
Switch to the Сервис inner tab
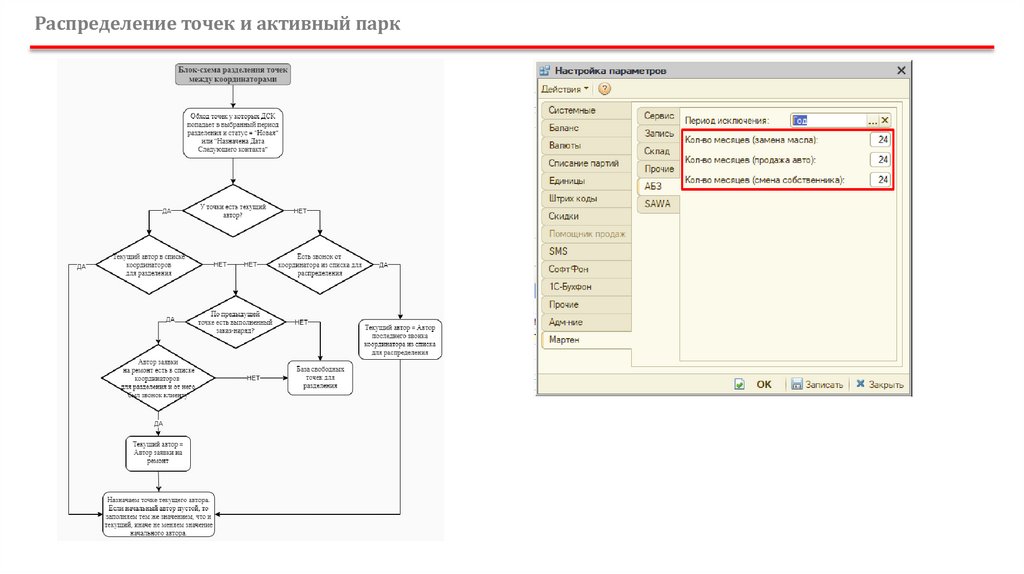658,116
